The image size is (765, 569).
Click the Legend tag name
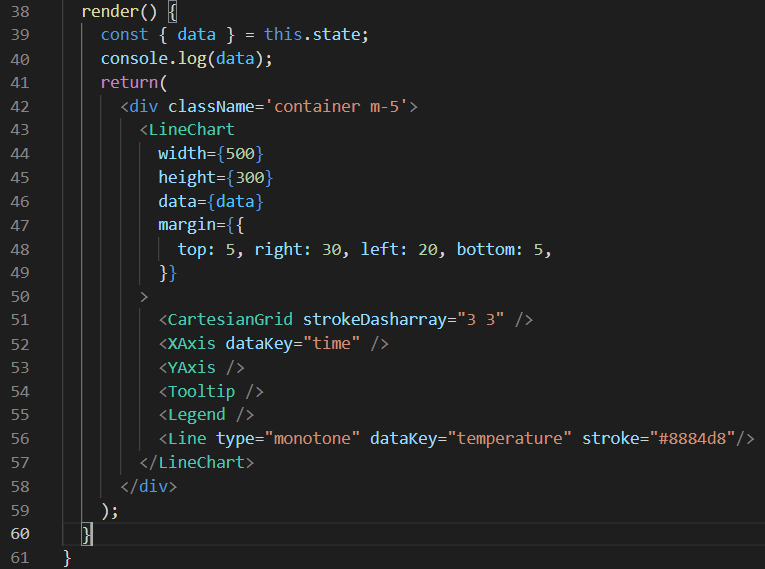tap(197, 415)
